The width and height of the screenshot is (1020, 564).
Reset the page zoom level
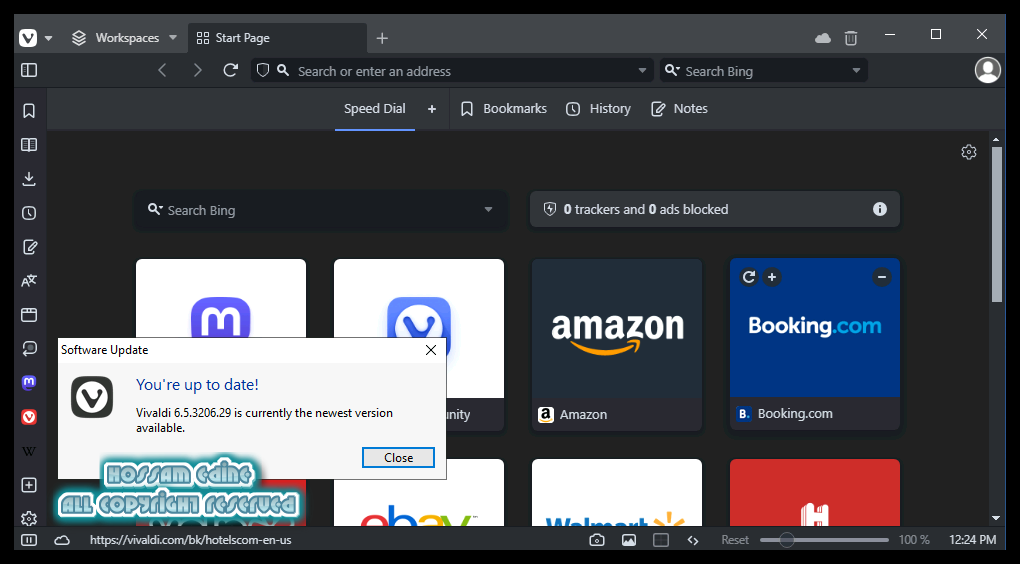coord(735,540)
